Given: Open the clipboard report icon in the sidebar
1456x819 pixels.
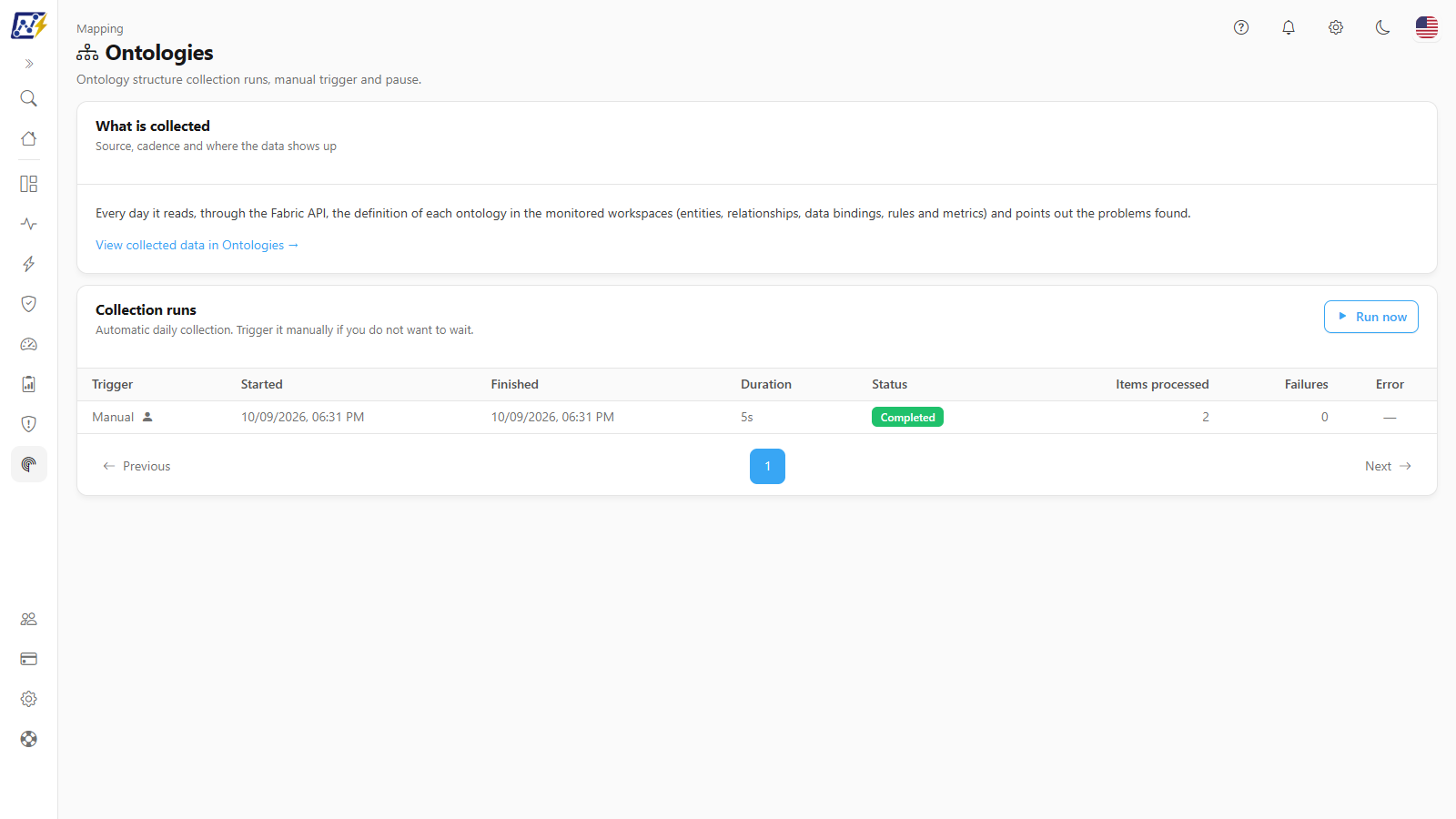Looking at the screenshot, I should 29,384.
